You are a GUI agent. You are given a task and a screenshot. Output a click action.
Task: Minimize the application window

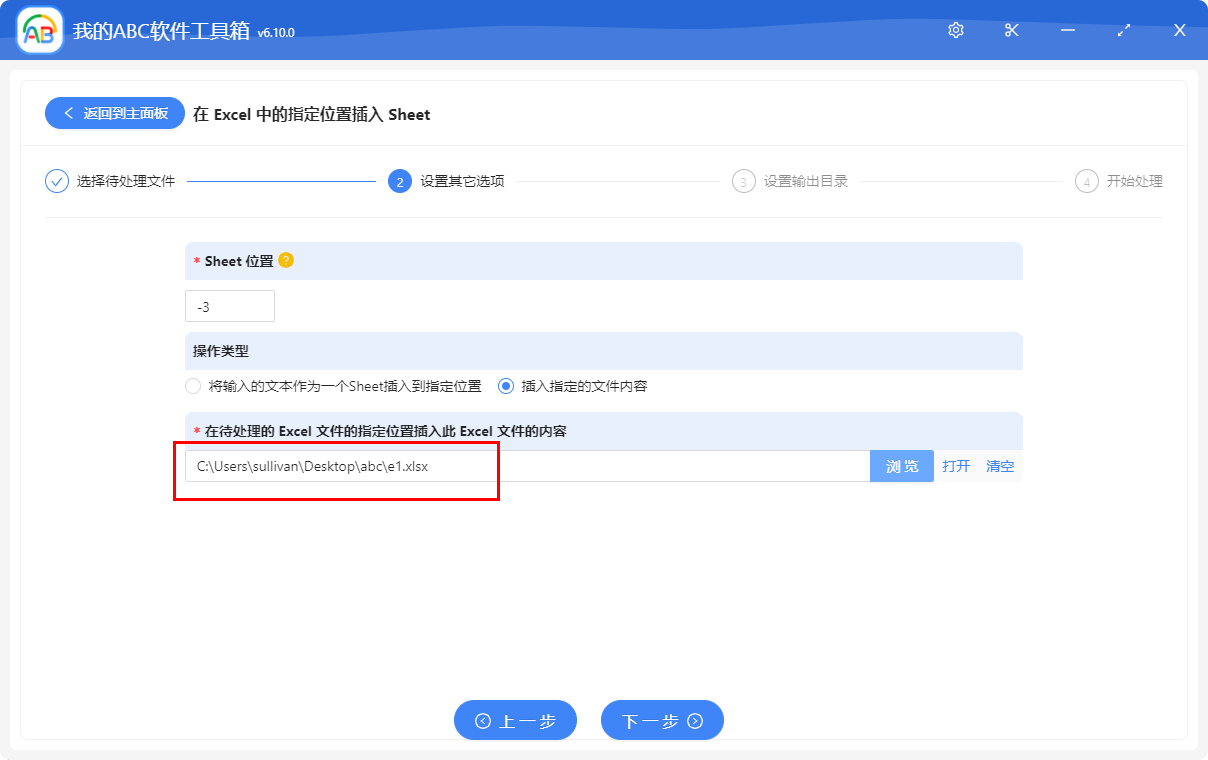(x=1068, y=30)
